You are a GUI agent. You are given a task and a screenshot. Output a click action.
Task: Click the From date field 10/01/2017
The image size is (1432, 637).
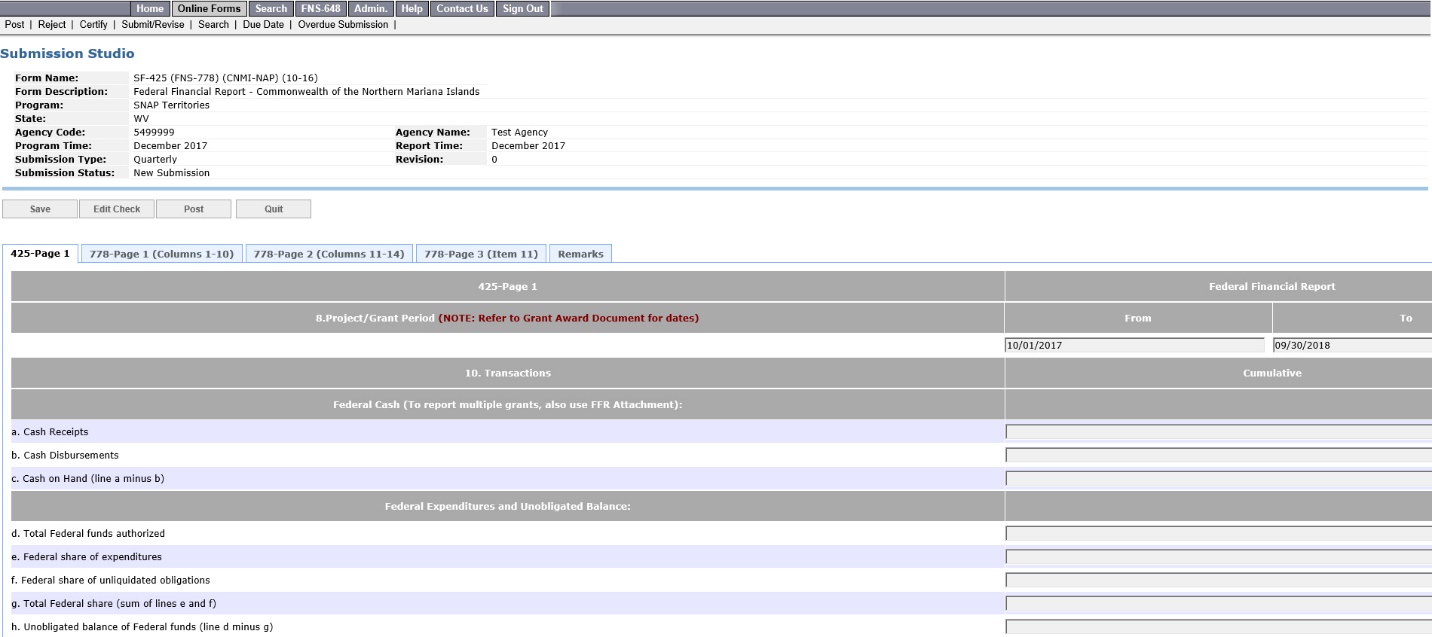1135,346
